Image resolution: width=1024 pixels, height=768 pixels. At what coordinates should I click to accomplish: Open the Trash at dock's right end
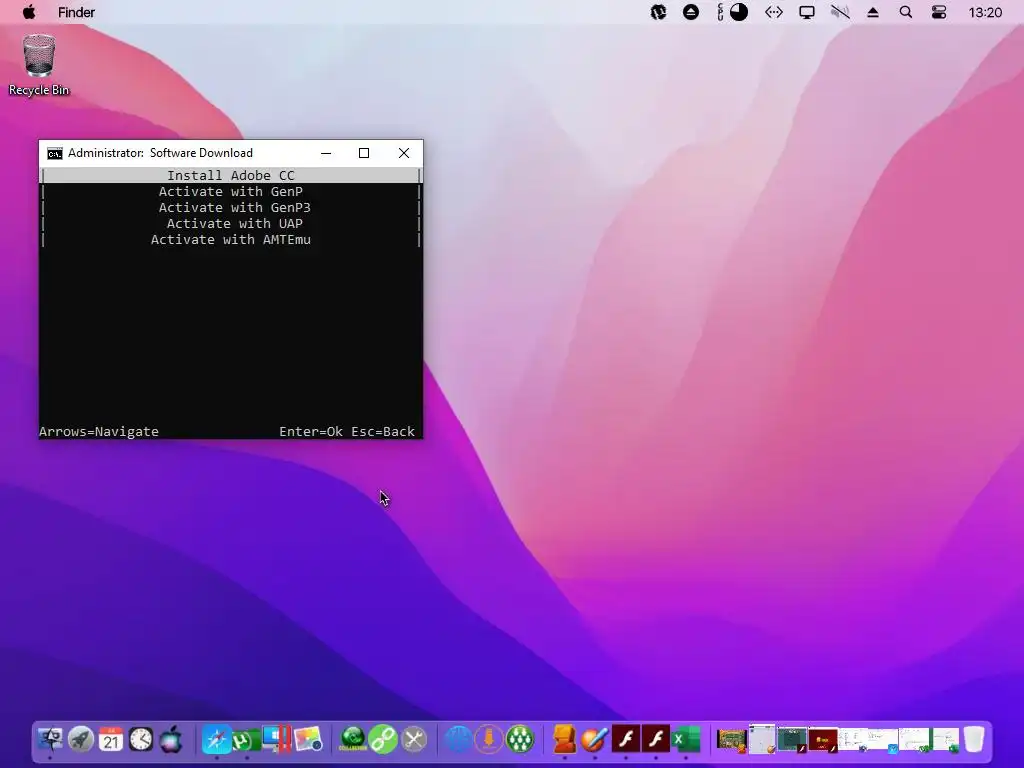(x=974, y=739)
